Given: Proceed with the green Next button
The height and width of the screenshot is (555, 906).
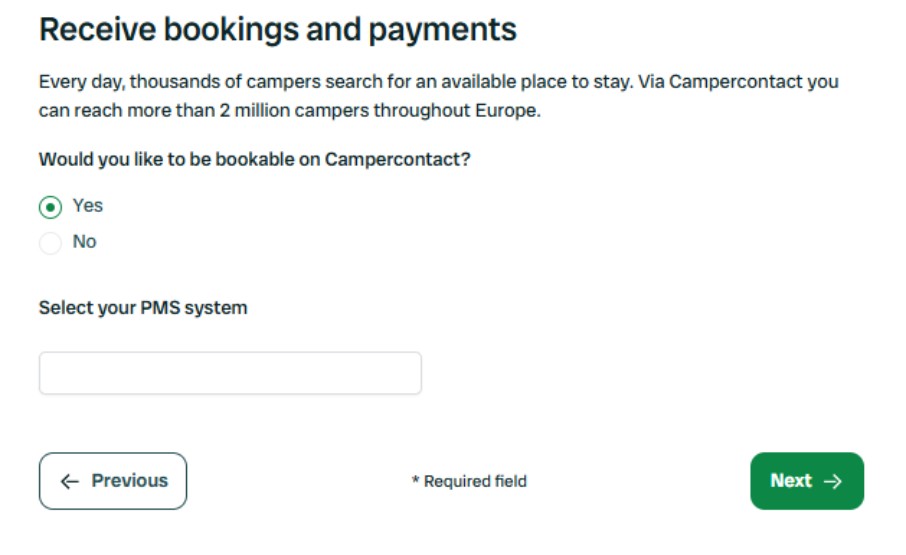Looking at the screenshot, I should point(806,481).
